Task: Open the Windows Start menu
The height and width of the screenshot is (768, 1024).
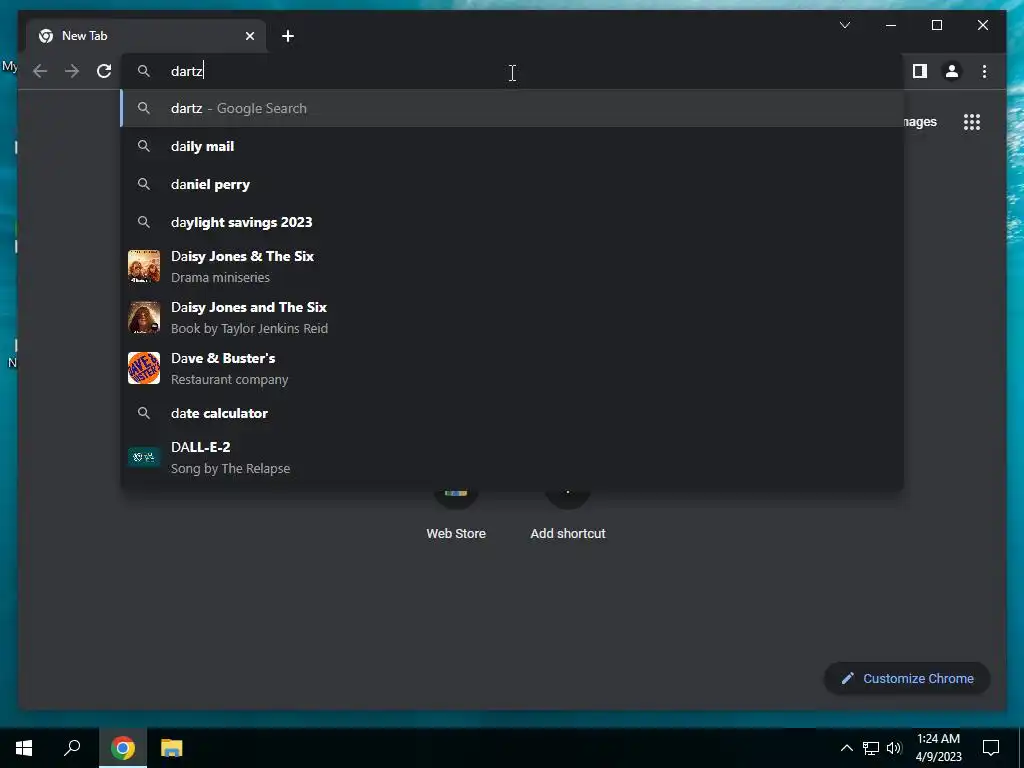Action: (24, 748)
